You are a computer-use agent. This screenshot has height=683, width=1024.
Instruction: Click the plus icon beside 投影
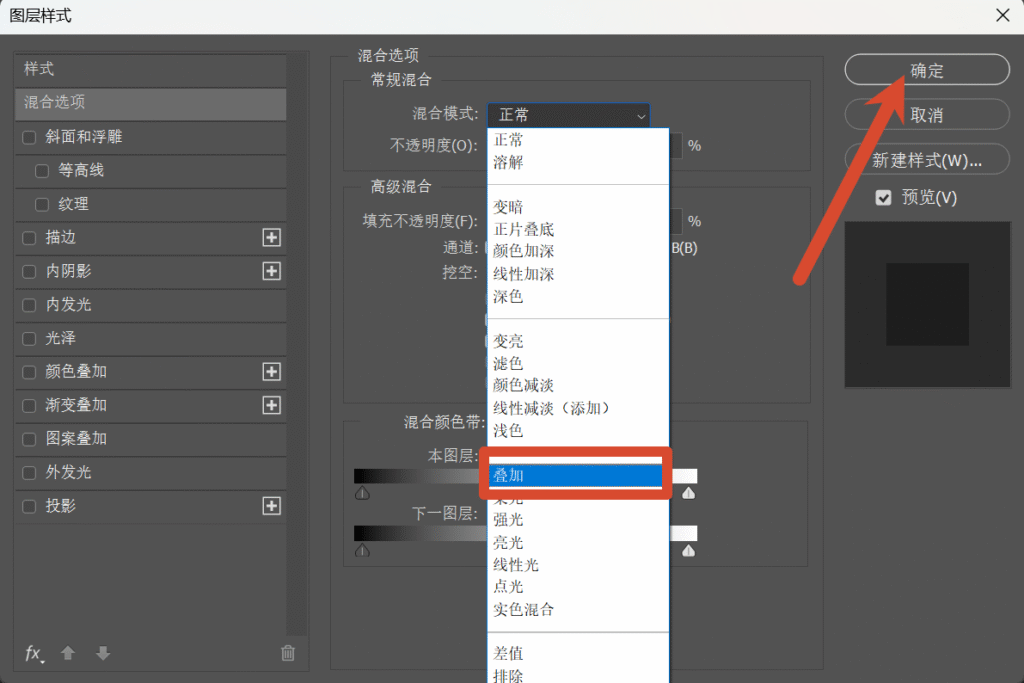pyautogui.click(x=272, y=506)
